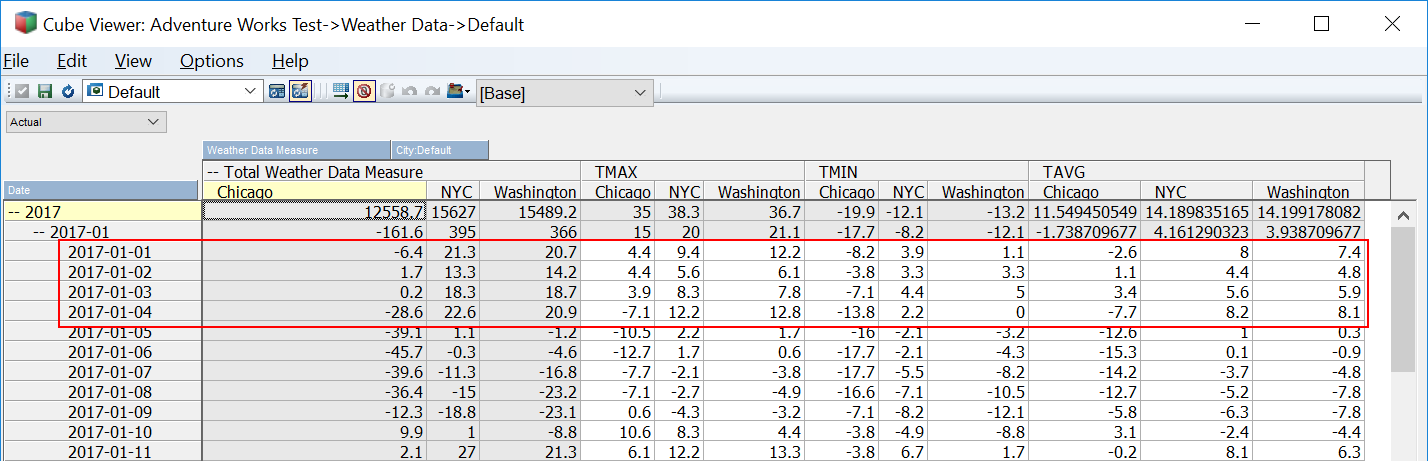Screen dimensions: 1428x461
Task: Click the window icon right of view dropdown
Action: pos(277,92)
